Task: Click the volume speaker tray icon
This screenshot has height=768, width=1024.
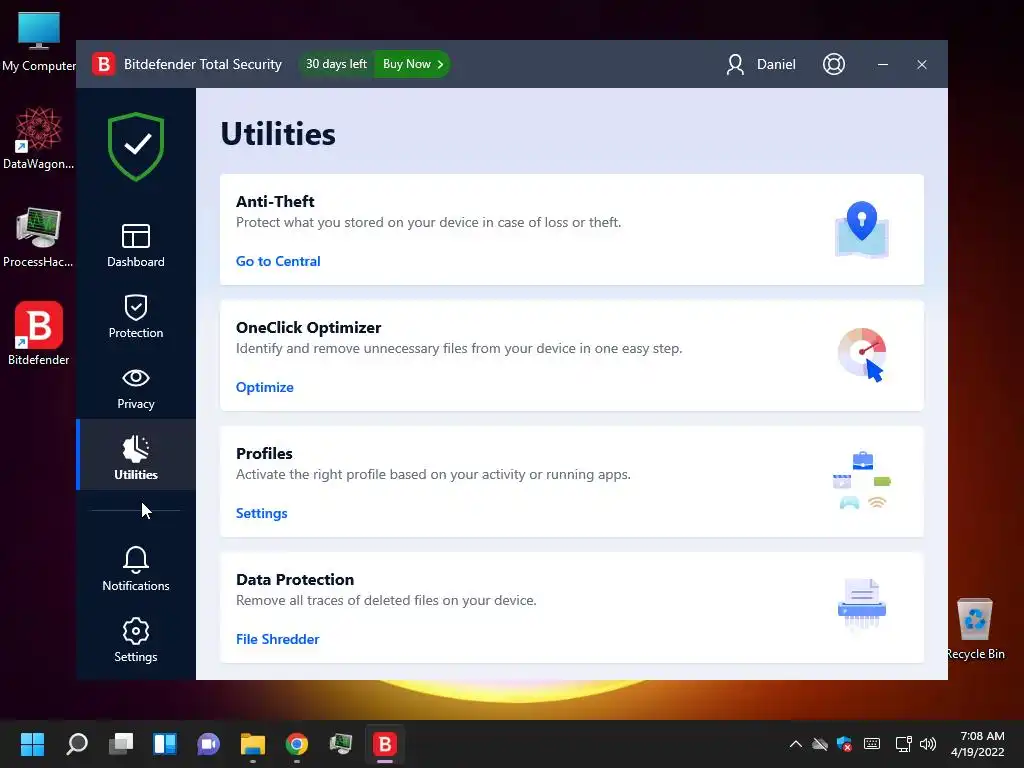Action: (x=927, y=744)
